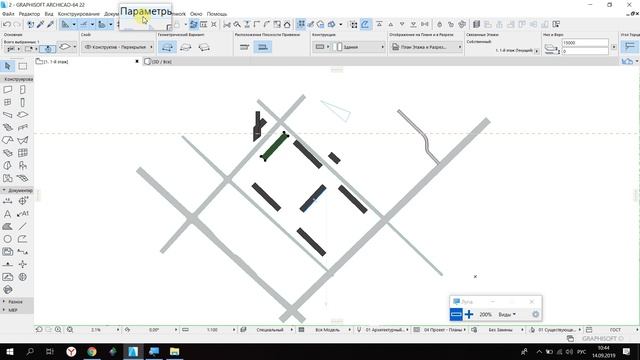Toggle the highlighted Trace Reference button

tap(193, 24)
